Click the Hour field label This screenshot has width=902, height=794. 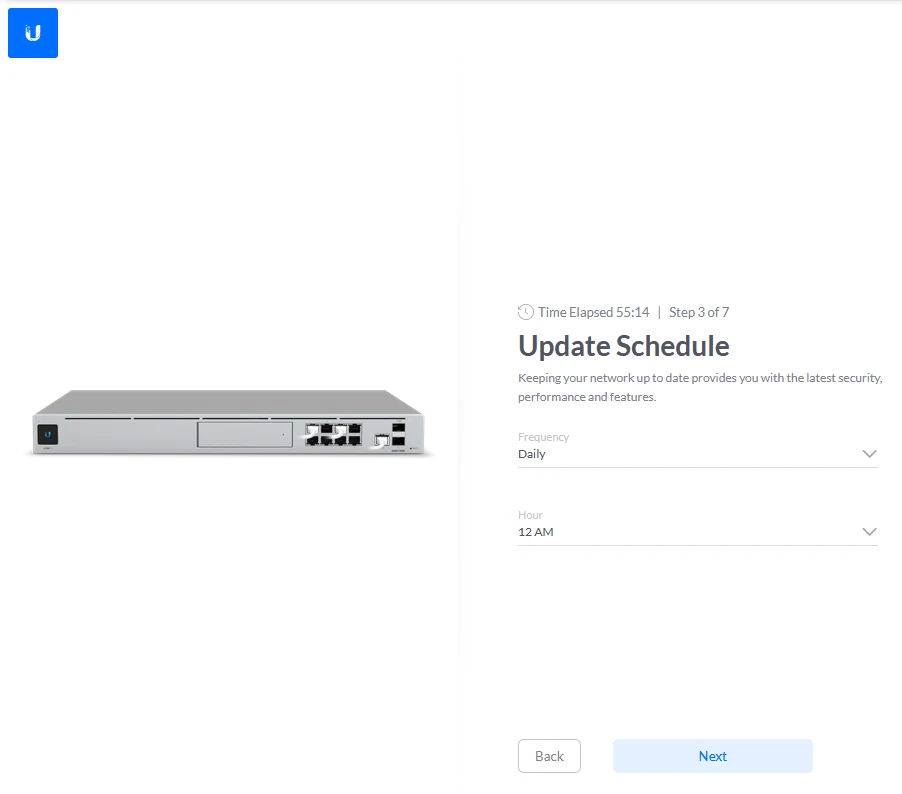tap(530, 515)
